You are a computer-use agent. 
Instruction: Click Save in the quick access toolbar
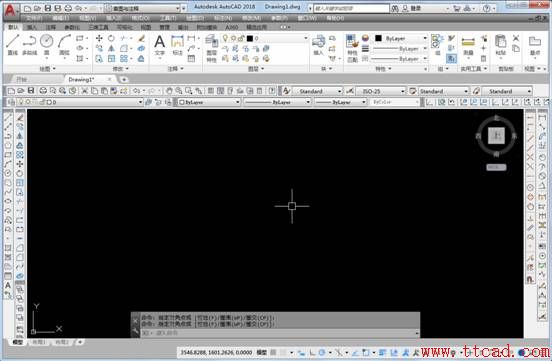coord(48,8)
